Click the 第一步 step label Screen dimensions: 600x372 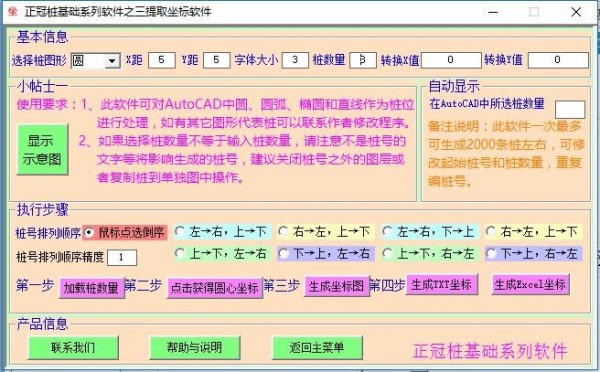click(x=35, y=286)
